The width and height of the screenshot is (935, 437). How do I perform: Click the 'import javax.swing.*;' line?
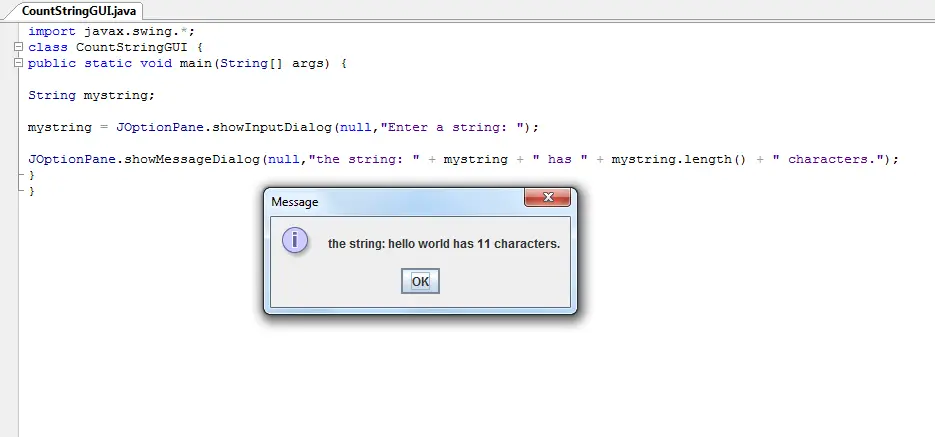112,31
